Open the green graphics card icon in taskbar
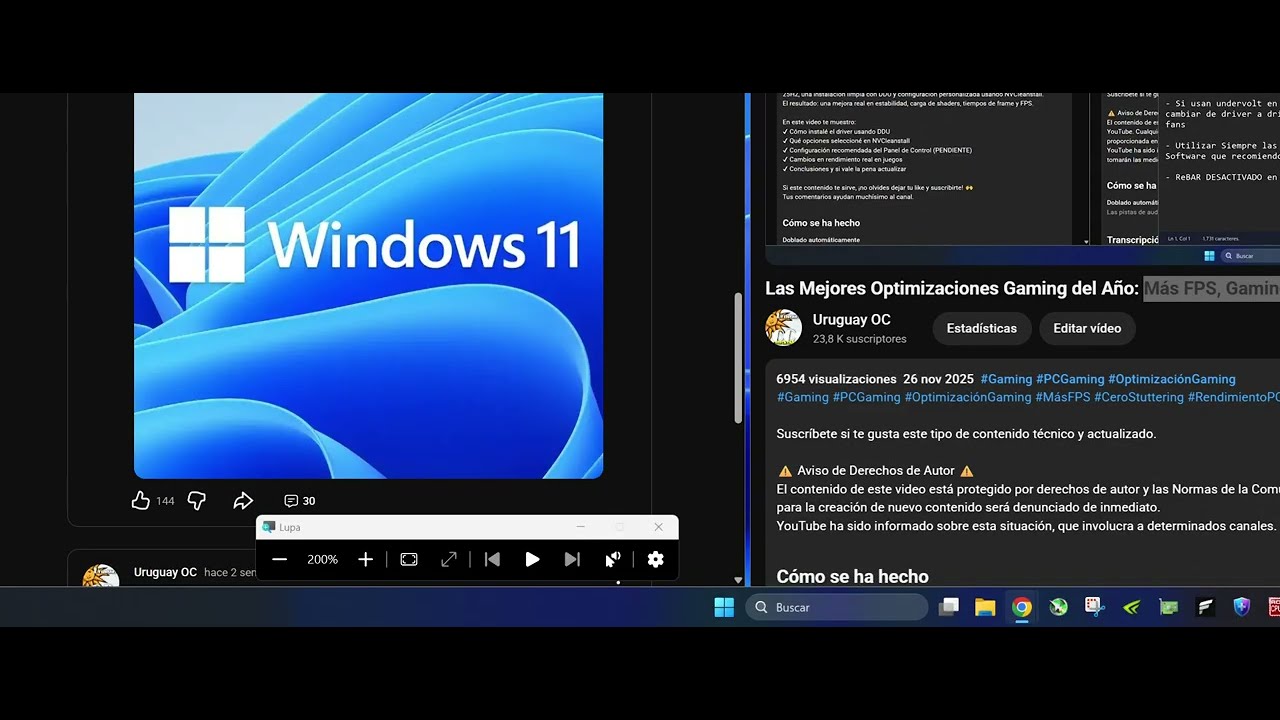 click(x=1168, y=607)
